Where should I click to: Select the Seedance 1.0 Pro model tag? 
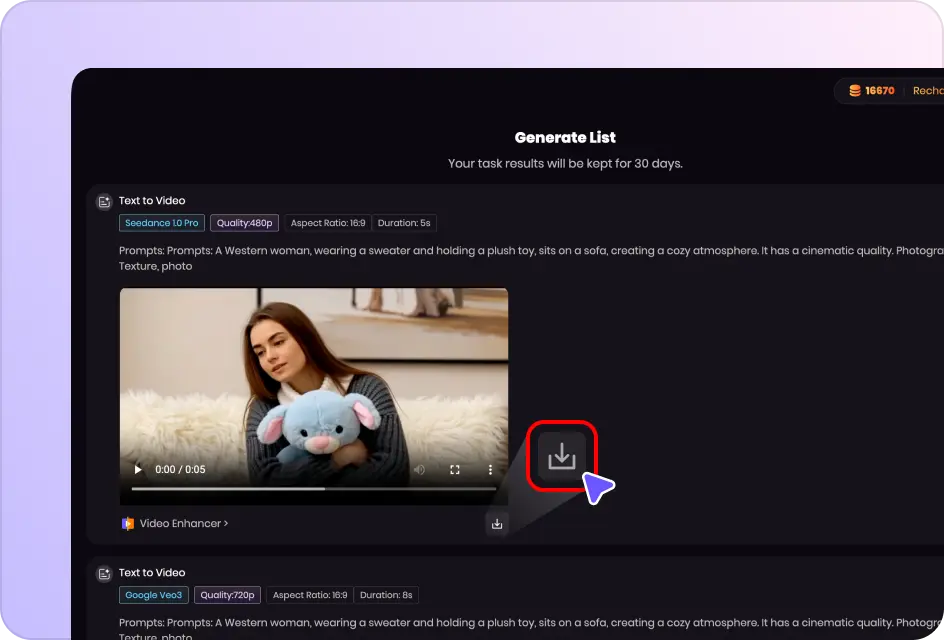pos(161,223)
